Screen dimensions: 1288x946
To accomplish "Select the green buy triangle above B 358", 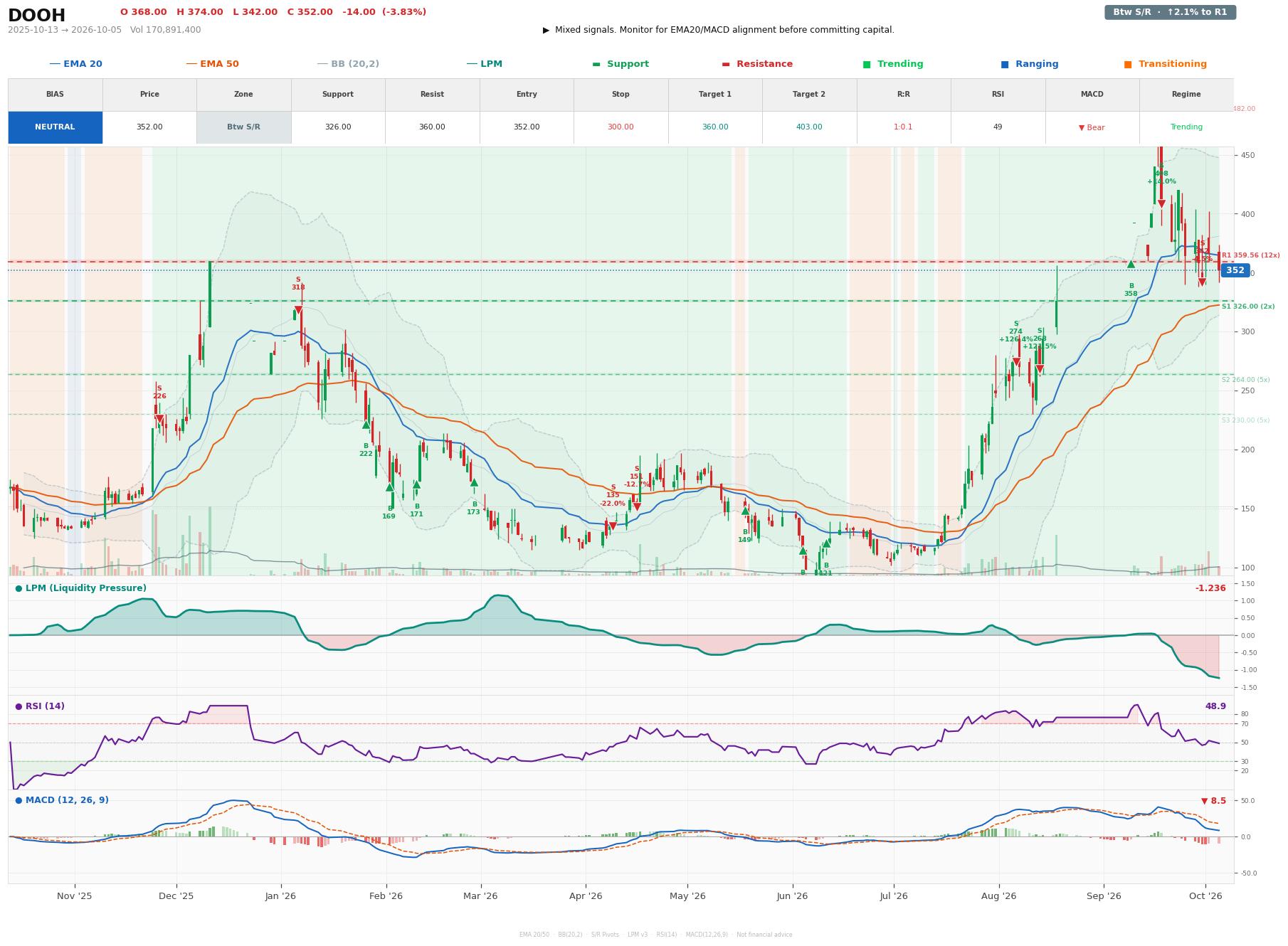I will [x=1131, y=264].
